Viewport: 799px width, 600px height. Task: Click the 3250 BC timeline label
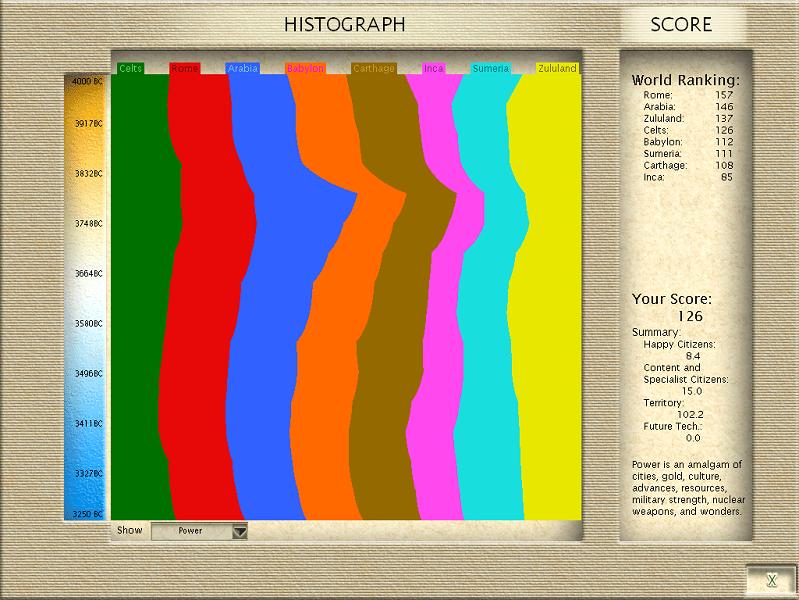87,514
